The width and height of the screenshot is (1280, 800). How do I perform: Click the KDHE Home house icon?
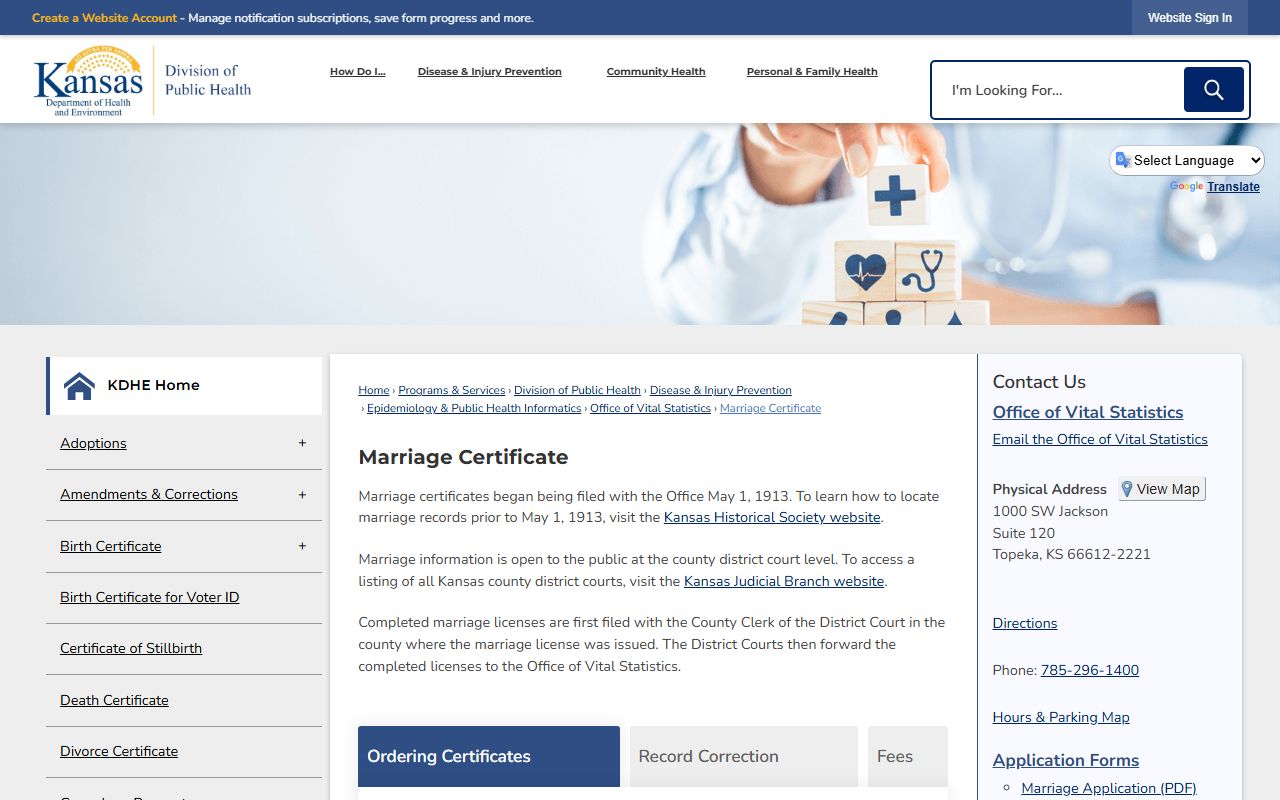click(x=79, y=385)
